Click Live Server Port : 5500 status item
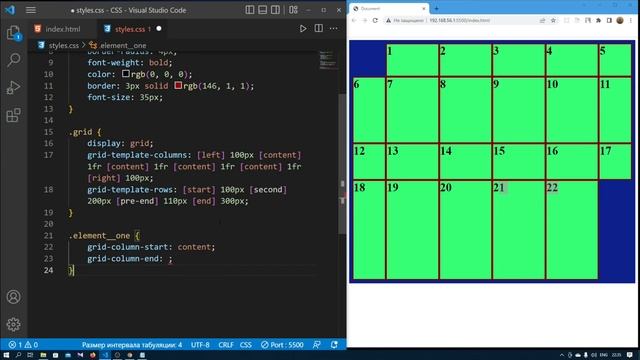Image resolution: width=640 pixels, height=360 pixels. 282,345
